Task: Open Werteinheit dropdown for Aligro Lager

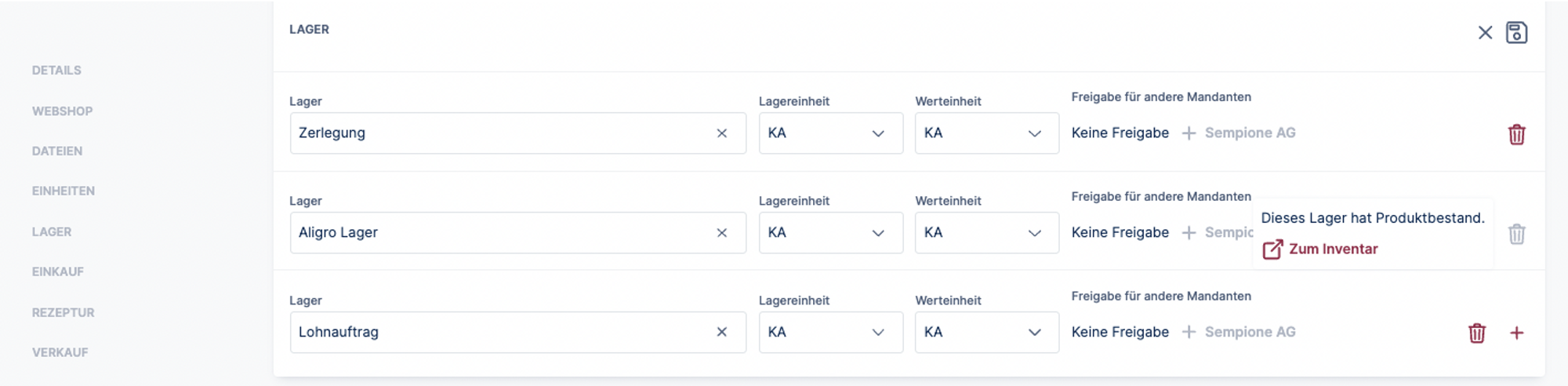Action: (x=986, y=233)
